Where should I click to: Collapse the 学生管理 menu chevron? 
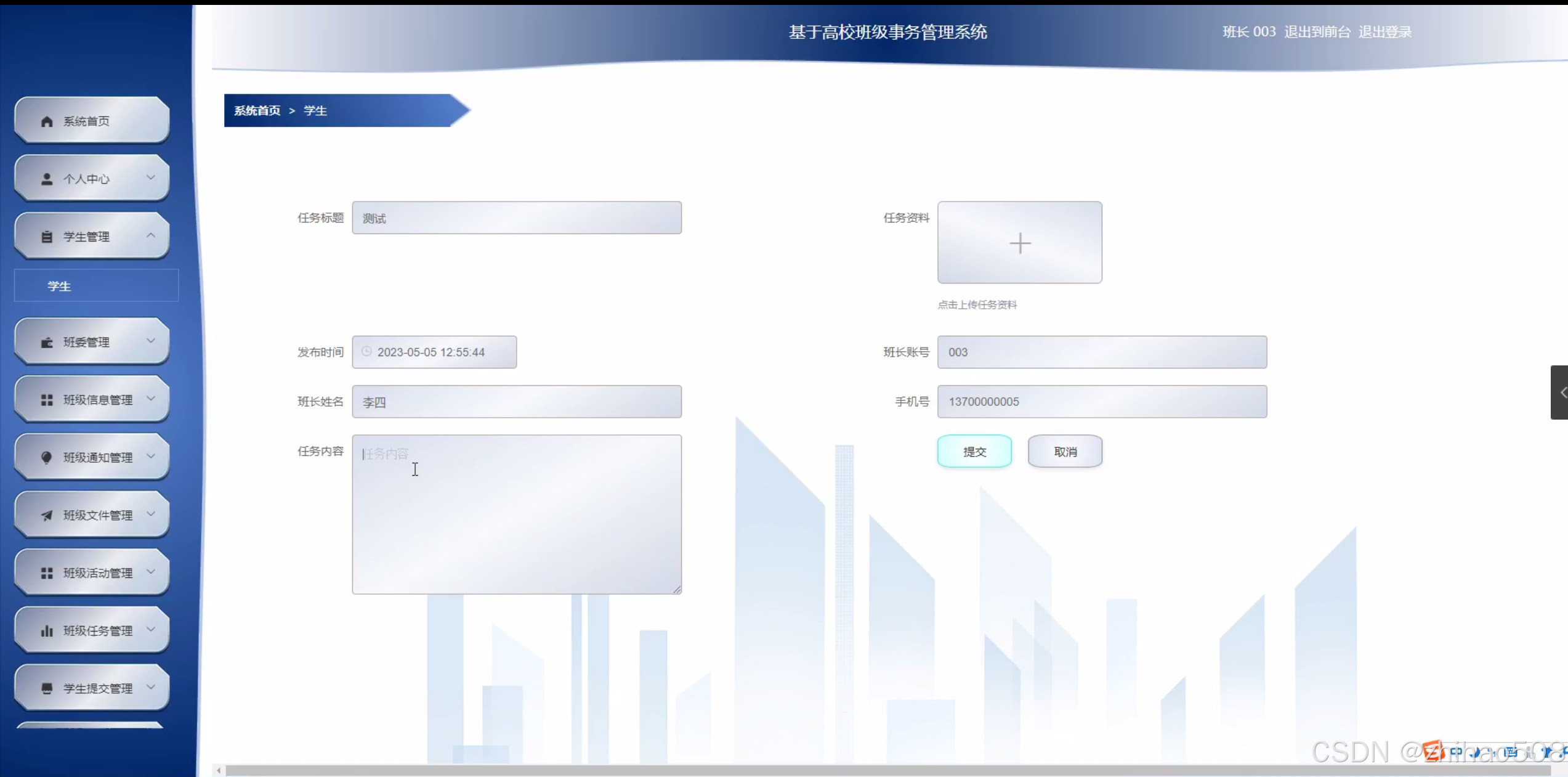pos(151,236)
